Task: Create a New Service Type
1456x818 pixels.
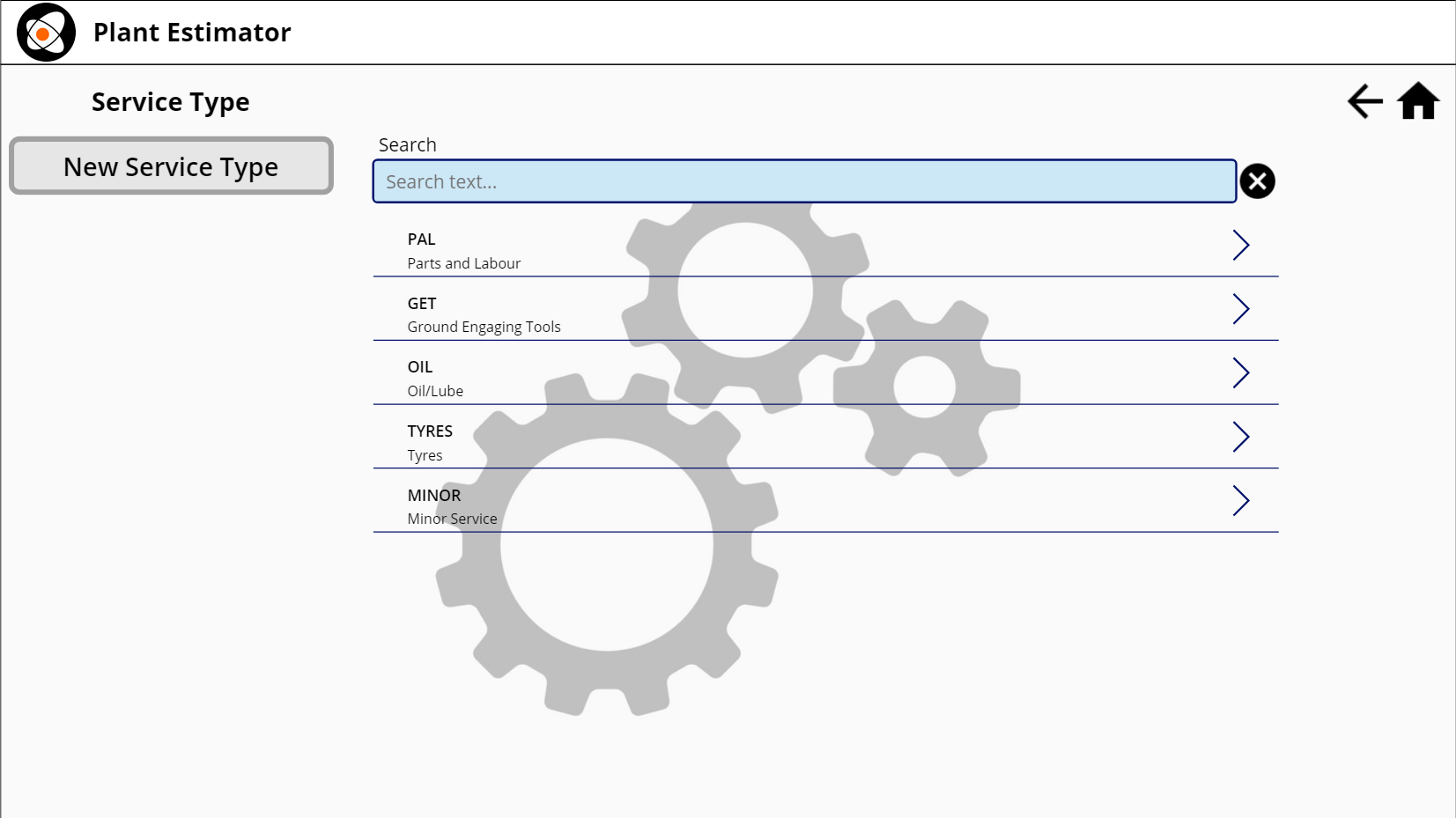Action: (x=171, y=166)
